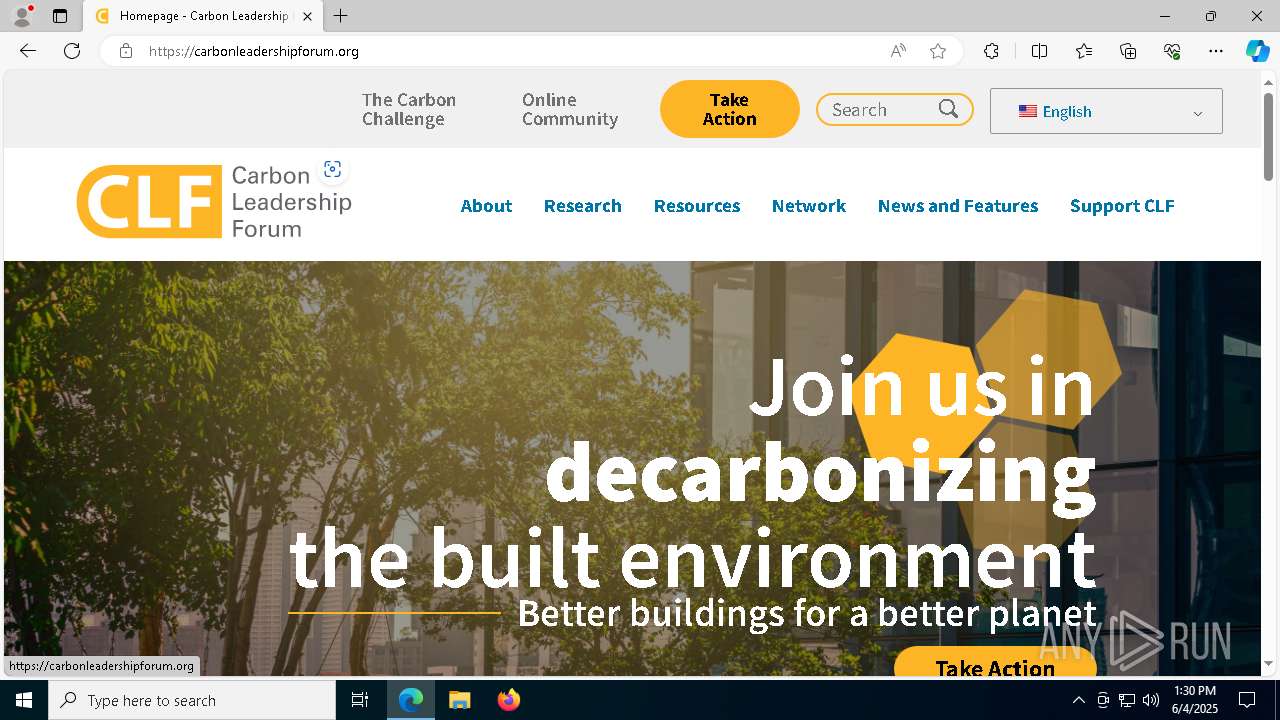Click the scrollbar down arrow
This screenshot has width=1280, height=720.
click(1269, 663)
